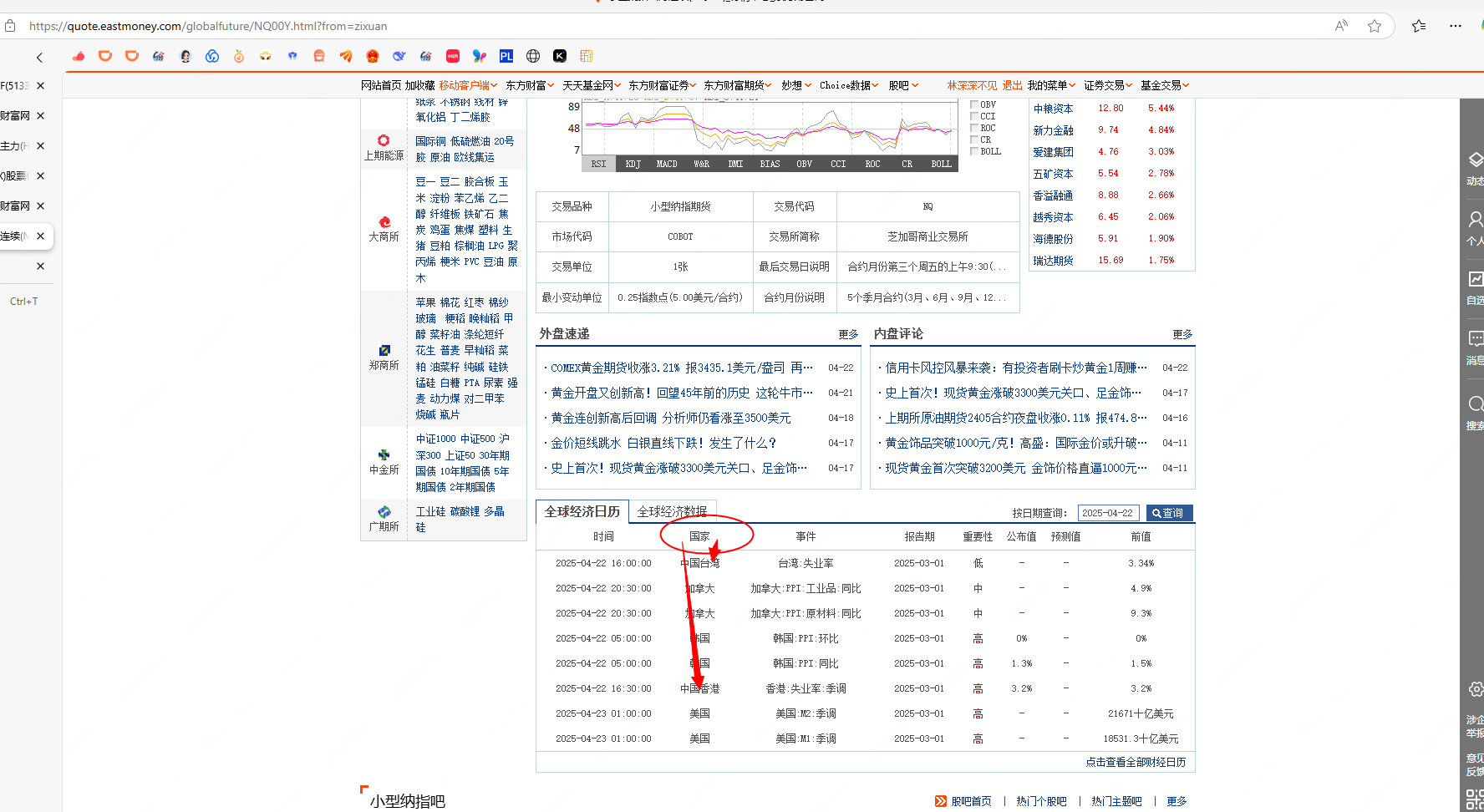The image size is (1484, 812).
Task: Expand the 移动客户端 dropdown menu
Action: (x=468, y=85)
